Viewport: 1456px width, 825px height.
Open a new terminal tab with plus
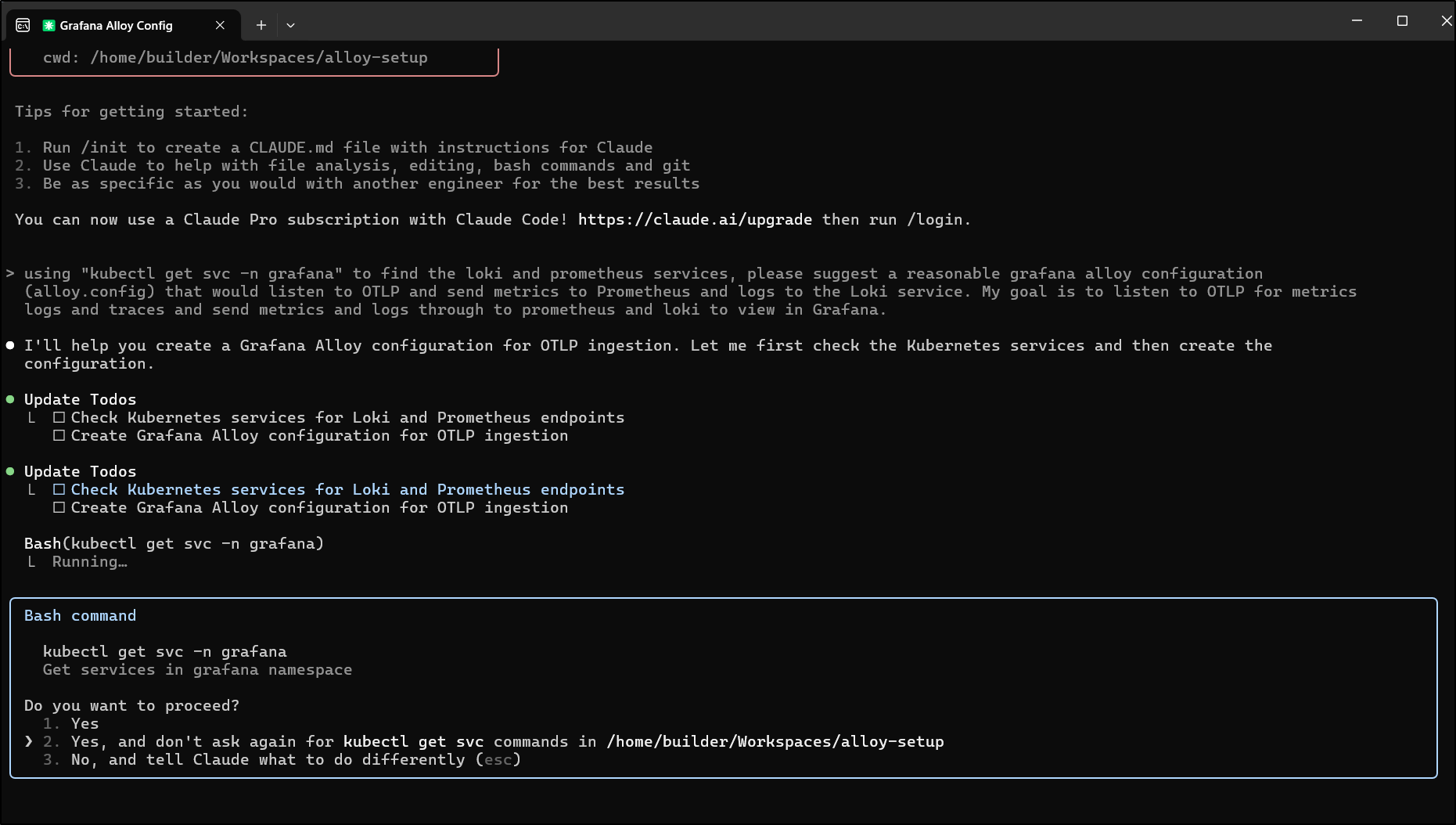coord(261,25)
